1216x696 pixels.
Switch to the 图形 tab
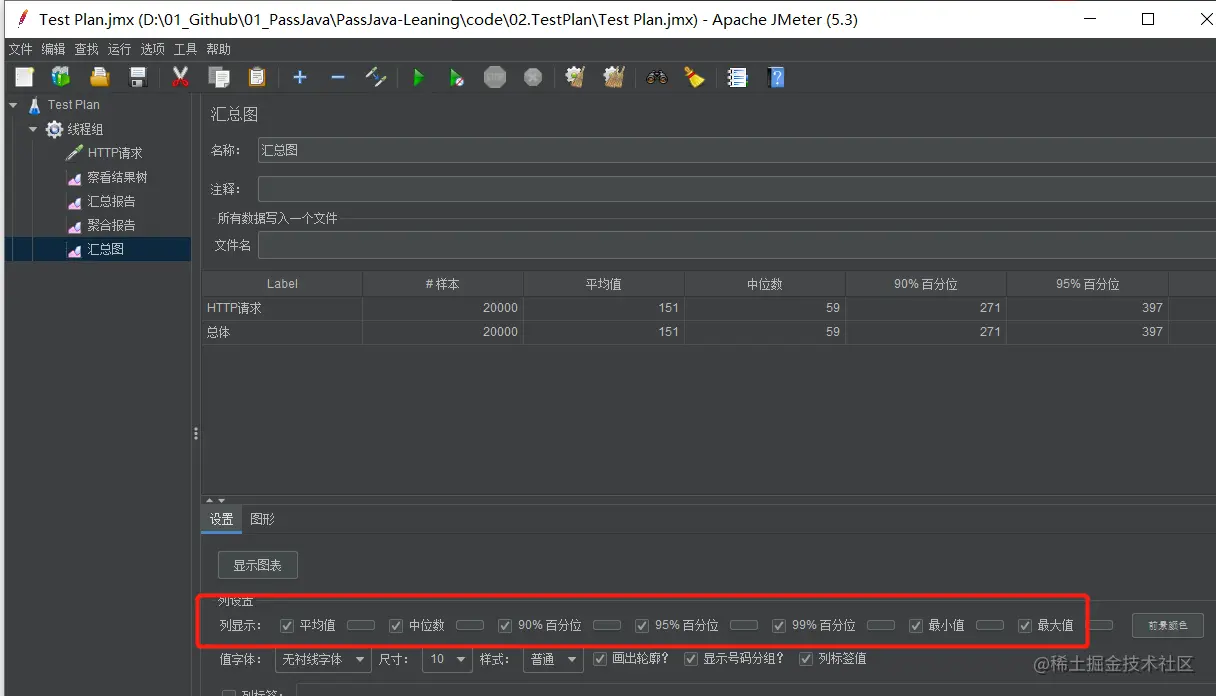click(262, 520)
